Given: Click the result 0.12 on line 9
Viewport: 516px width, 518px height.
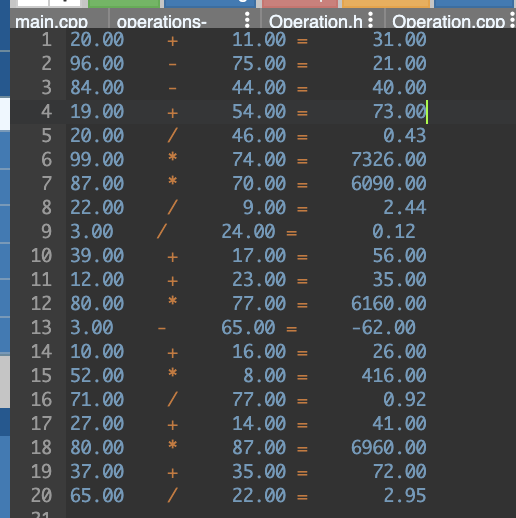Looking at the screenshot, I should [394, 232].
